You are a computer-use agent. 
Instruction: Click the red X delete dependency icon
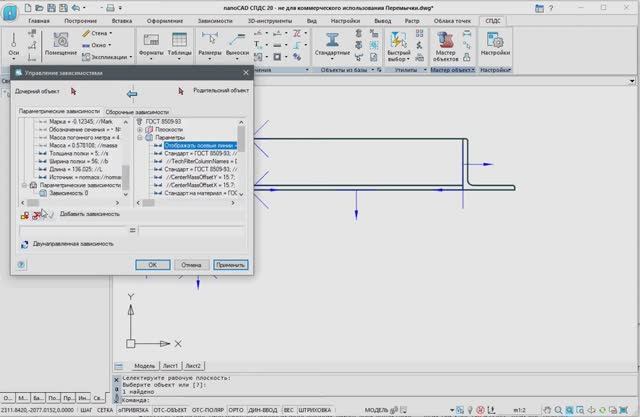(36, 215)
